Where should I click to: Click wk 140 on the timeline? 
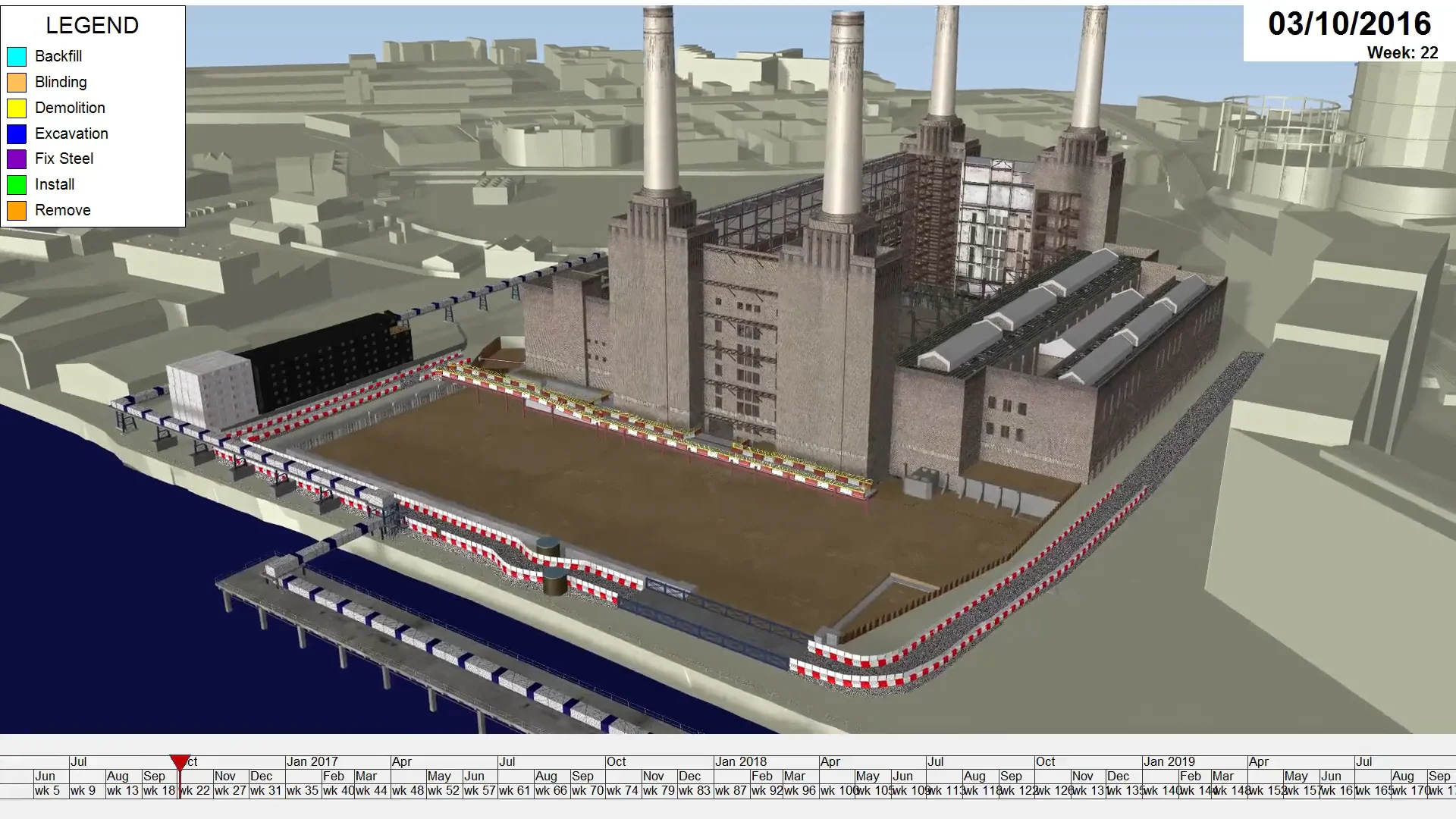(1163, 790)
